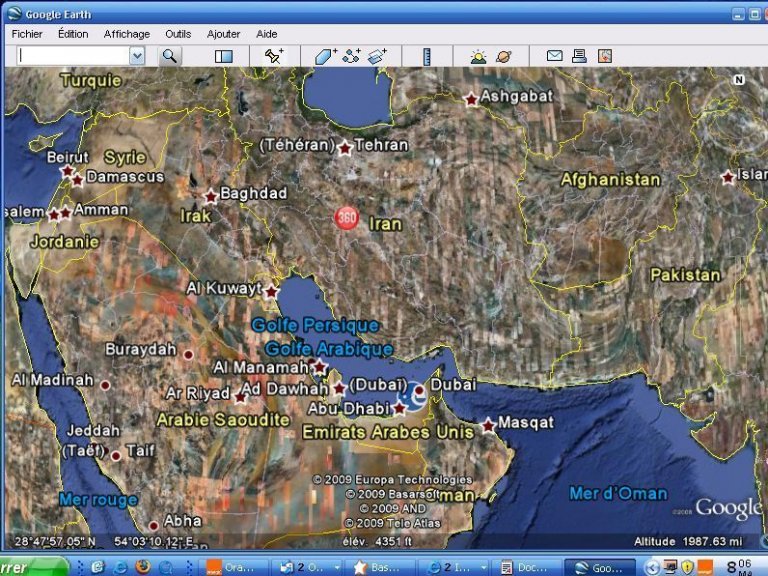Open the Ajouter menu
The height and width of the screenshot is (576, 768).
tap(223, 34)
